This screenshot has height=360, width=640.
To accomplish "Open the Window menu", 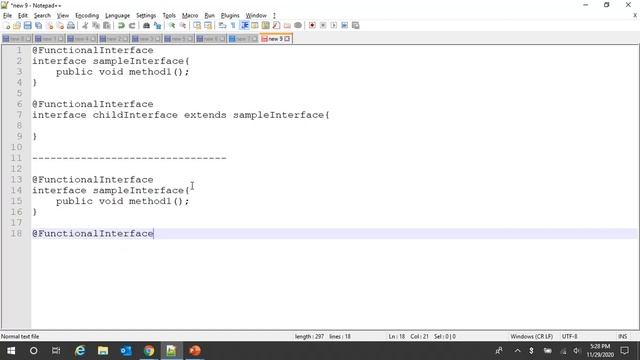I will click(256, 16).
